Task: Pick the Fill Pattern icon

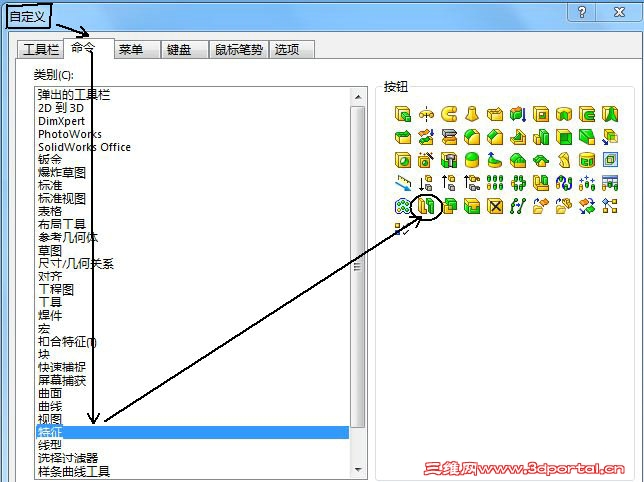Action: pyautogui.click(x=403, y=206)
